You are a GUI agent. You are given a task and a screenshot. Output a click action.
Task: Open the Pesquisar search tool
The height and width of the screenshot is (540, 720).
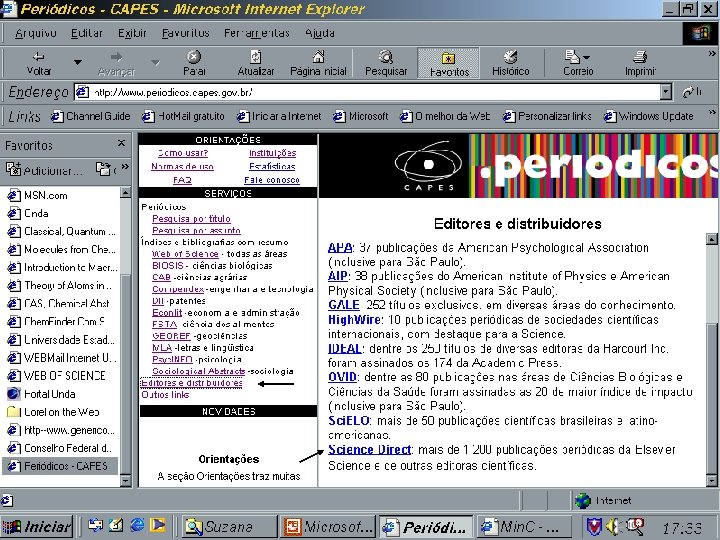[x=386, y=62]
